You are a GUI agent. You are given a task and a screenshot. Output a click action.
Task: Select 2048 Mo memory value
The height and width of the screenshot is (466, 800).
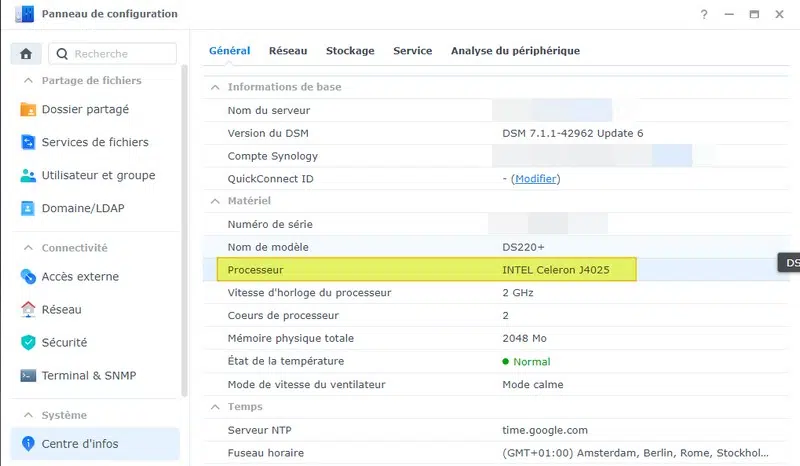pos(524,338)
